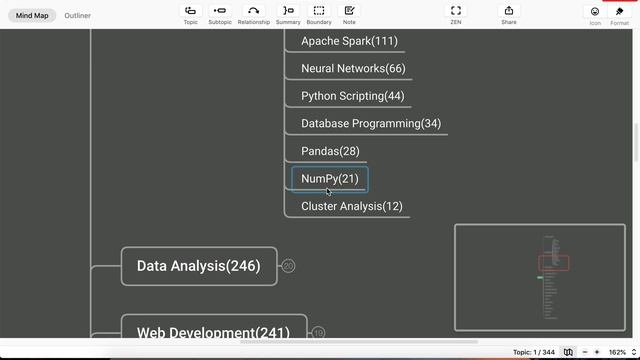
Task: Click the horizontal scrollbar thumb
Action: tap(358, 342)
